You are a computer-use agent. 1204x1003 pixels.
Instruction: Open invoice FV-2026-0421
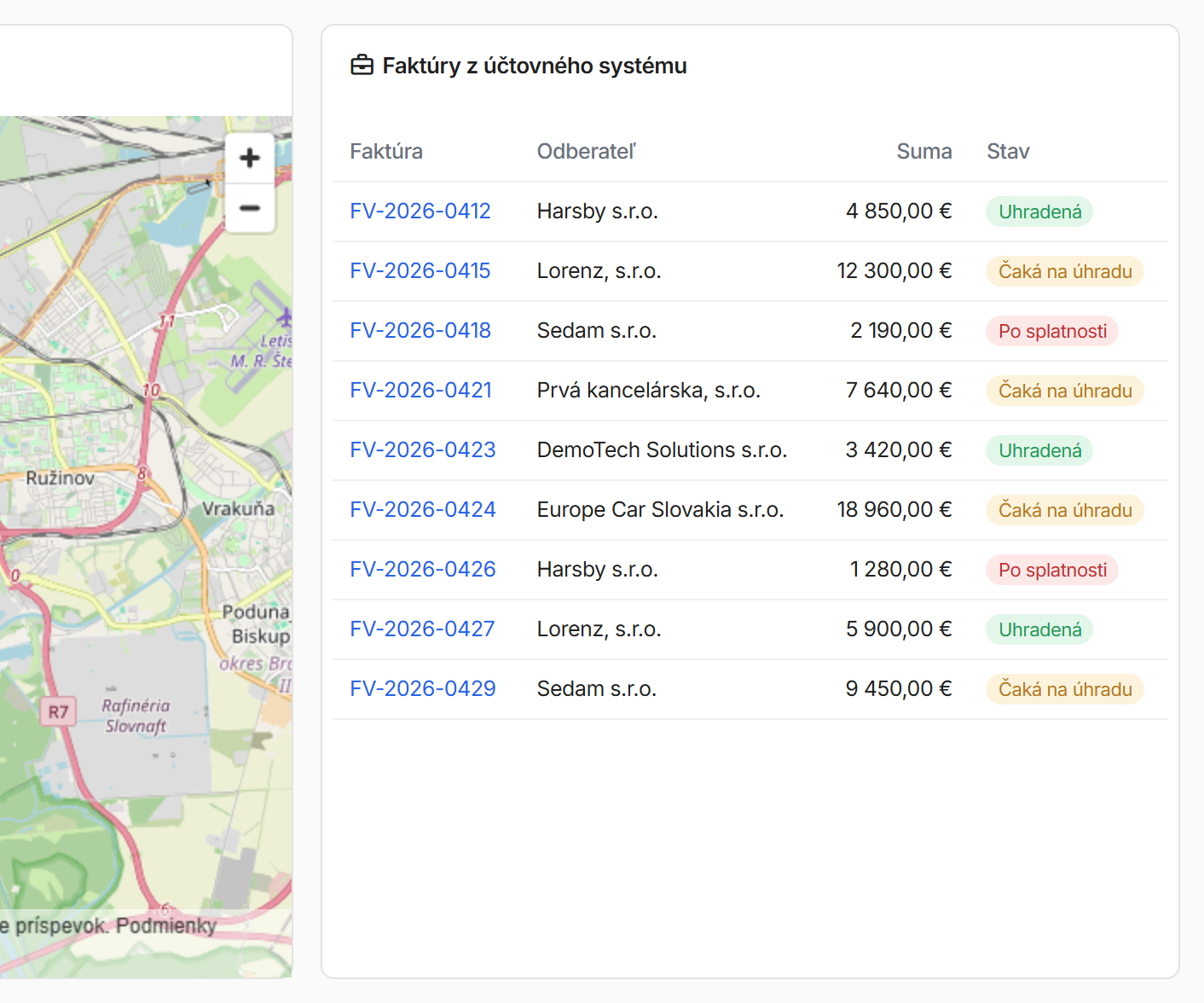(421, 391)
